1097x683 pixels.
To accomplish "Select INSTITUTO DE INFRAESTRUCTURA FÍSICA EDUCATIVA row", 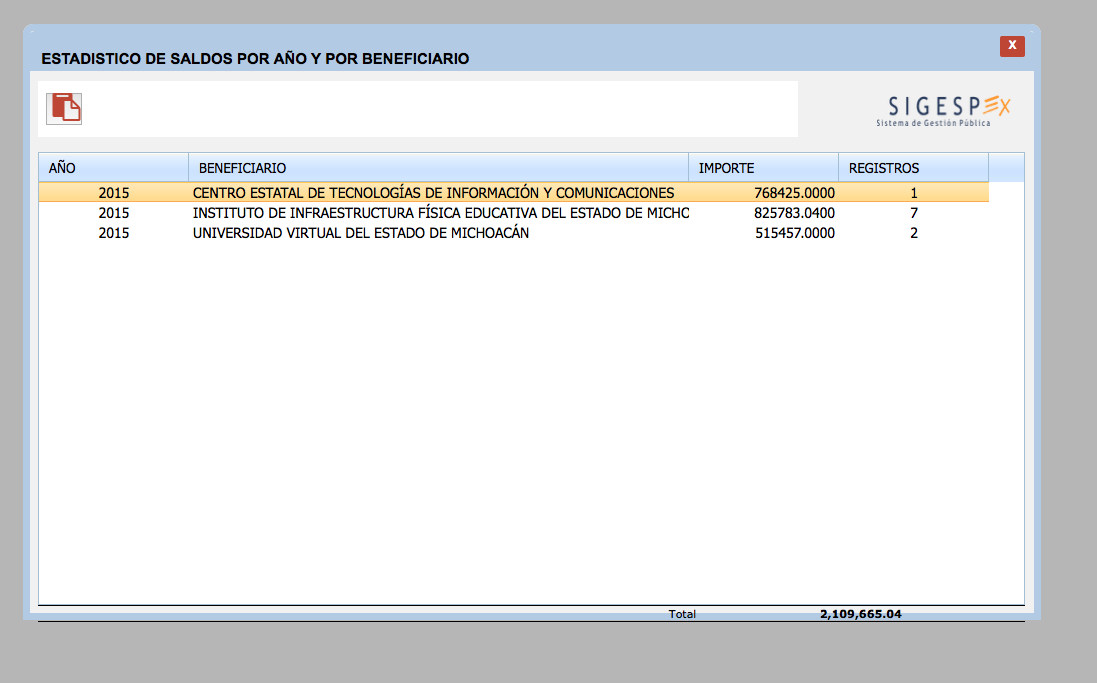I will (x=514, y=213).
